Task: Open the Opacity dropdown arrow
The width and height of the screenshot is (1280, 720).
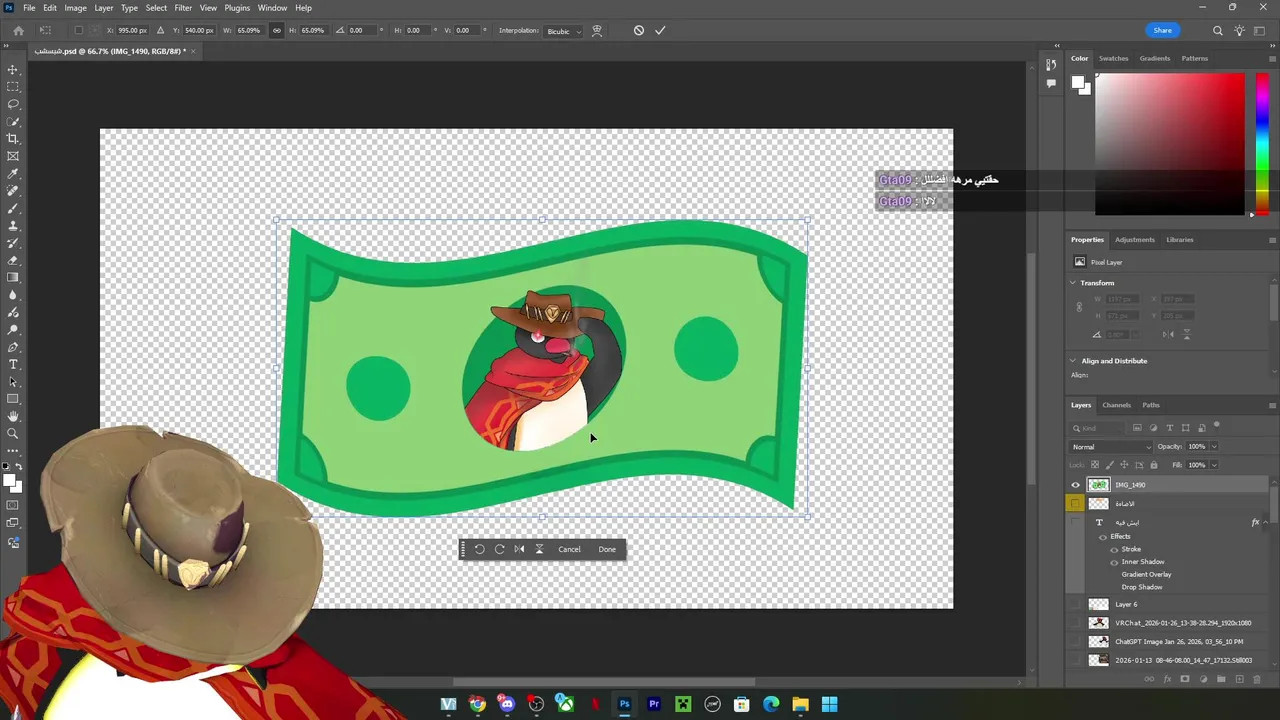Action: (1214, 447)
